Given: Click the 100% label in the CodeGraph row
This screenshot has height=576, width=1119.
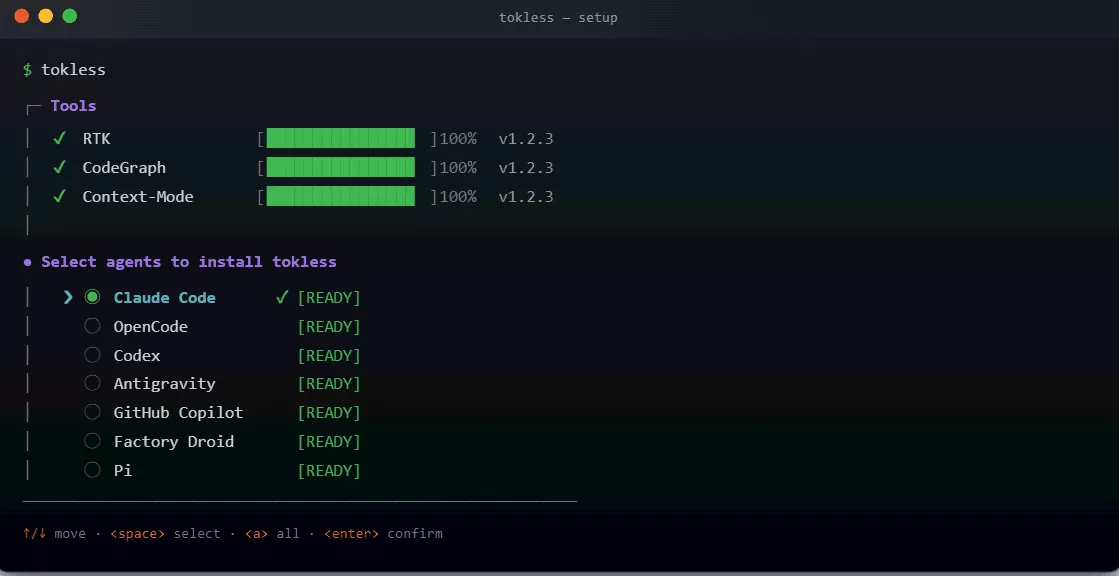Looking at the screenshot, I should pyautogui.click(x=457, y=168).
